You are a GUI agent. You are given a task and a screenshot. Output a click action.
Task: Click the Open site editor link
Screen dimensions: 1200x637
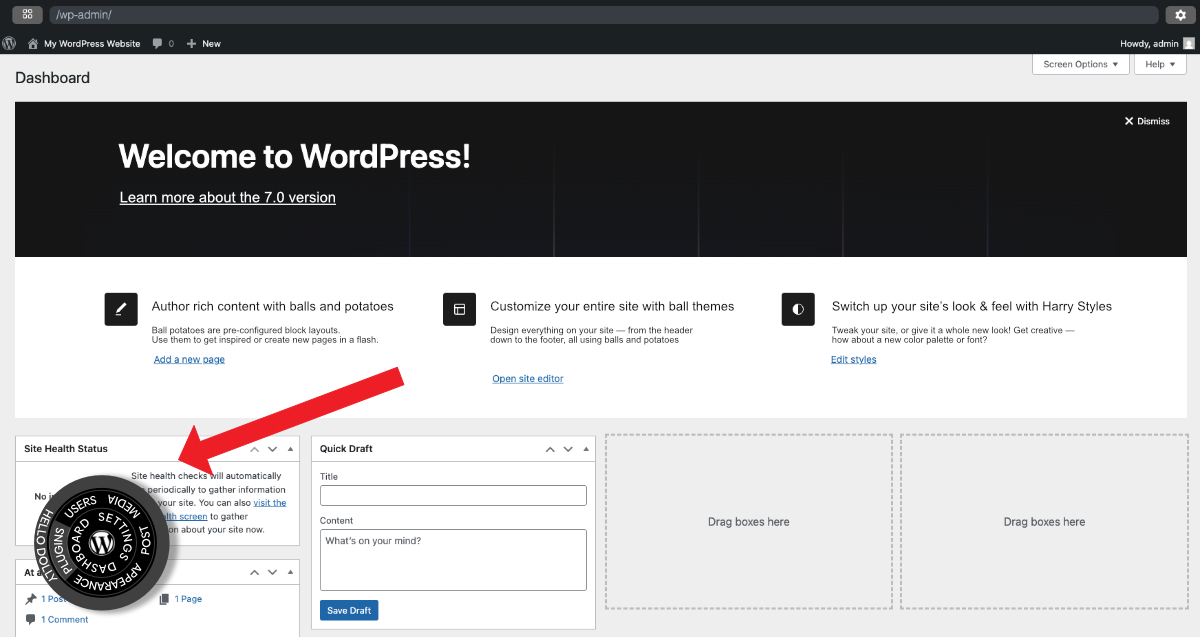click(528, 379)
